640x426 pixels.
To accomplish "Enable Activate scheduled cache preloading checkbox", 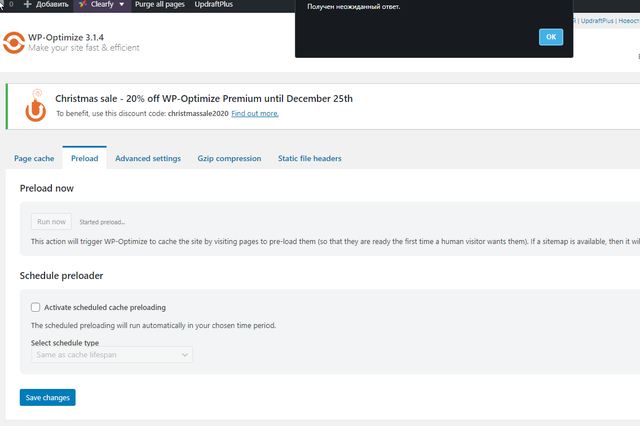I will (x=36, y=307).
